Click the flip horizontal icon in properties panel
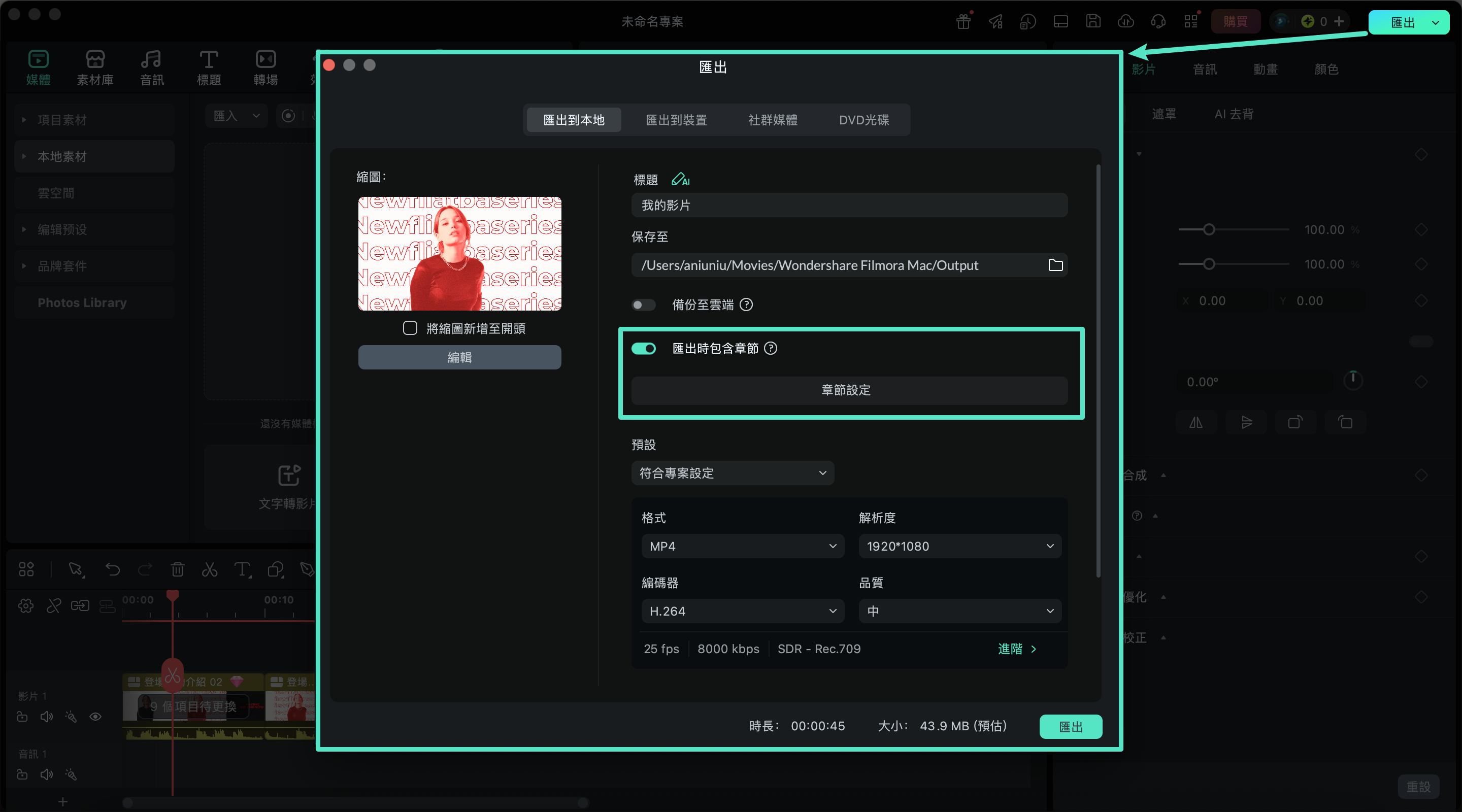Screen dimensions: 1462x812 (1196, 422)
